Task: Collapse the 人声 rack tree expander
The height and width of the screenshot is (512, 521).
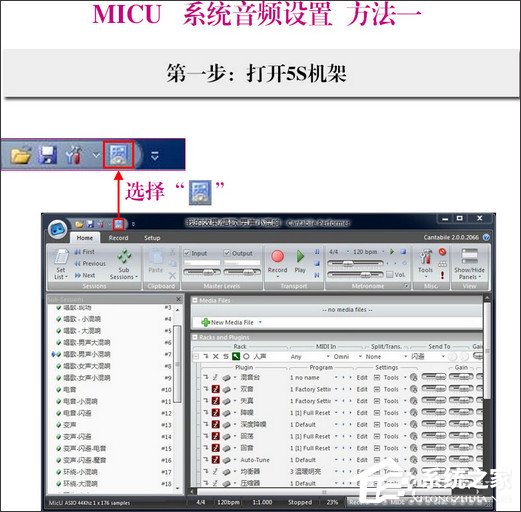Action: (x=196, y=356)
